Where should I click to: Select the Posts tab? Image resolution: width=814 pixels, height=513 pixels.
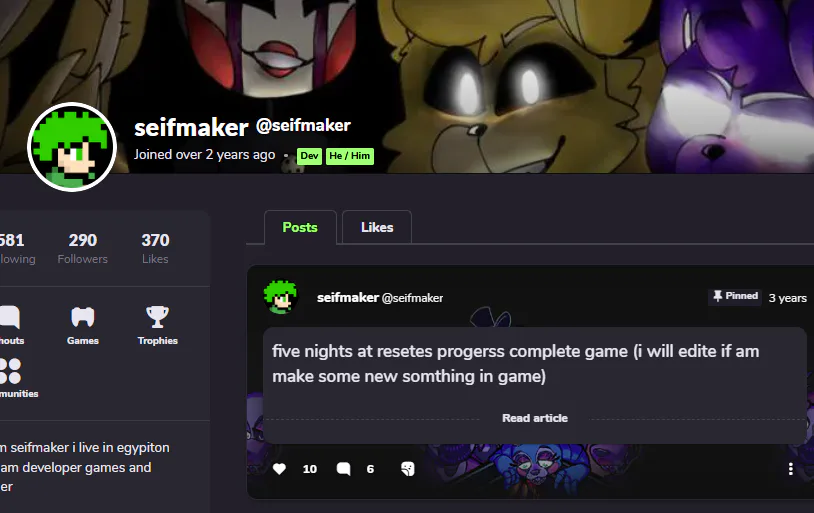pyautogui.click(x=300, y=227)
